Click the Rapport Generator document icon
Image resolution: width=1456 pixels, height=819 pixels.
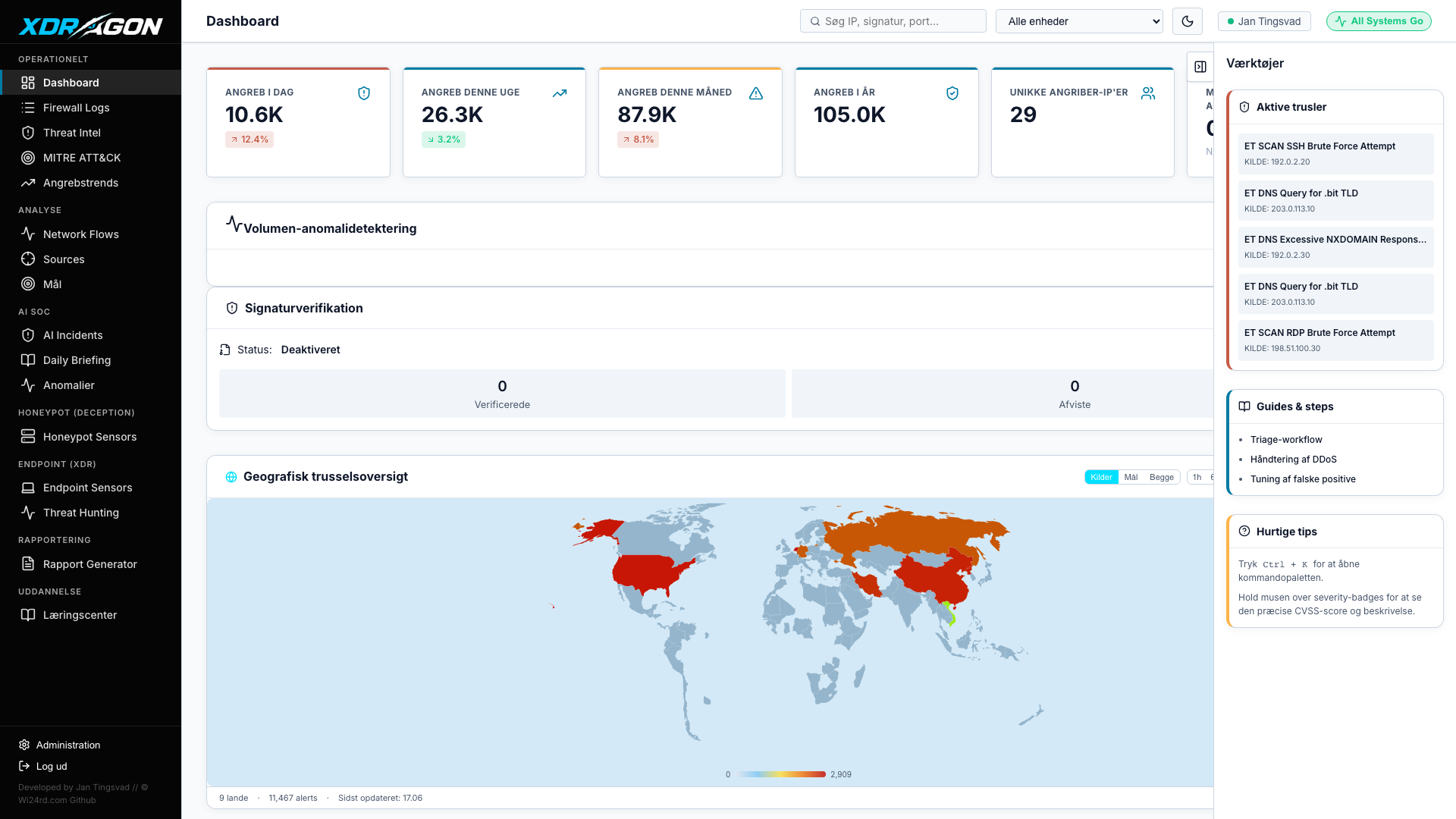[28, 564]
